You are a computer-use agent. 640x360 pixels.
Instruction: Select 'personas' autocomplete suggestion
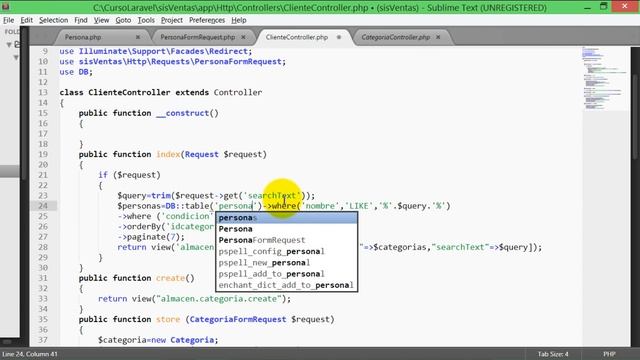coord(287,218)
